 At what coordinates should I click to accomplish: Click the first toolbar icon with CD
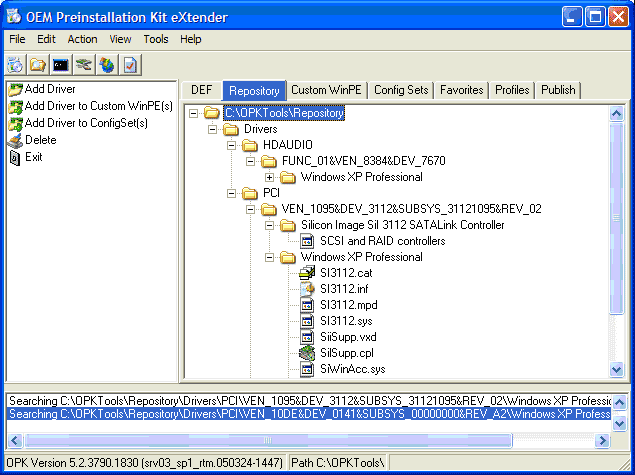tap(15, 65)
